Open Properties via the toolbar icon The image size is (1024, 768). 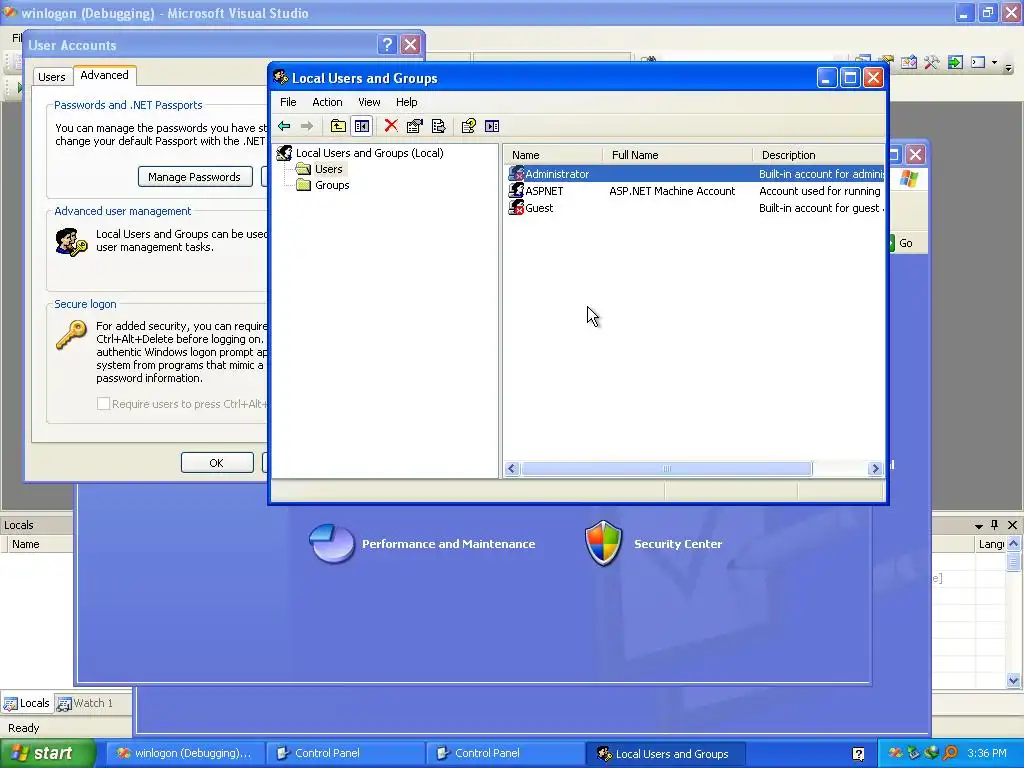pos(415,126)
